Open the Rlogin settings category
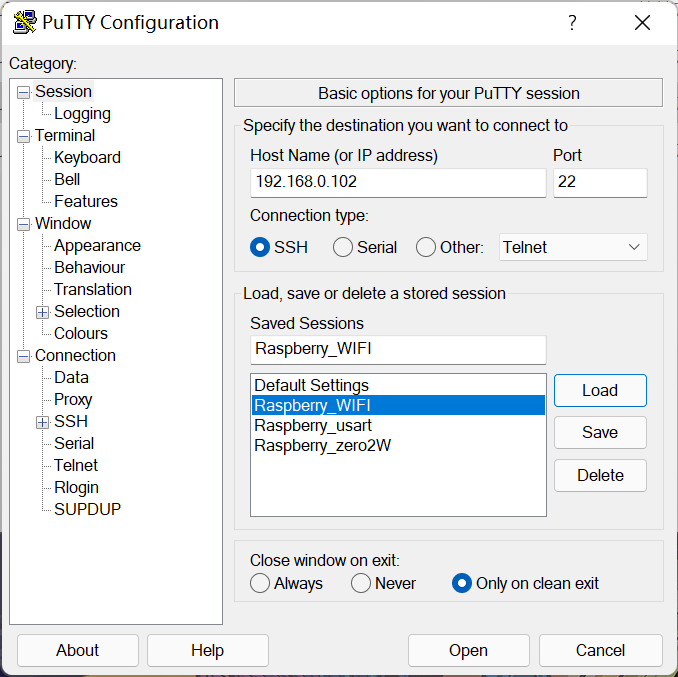The height and width of the screenshot is (677, 678). tap(77, 488)
